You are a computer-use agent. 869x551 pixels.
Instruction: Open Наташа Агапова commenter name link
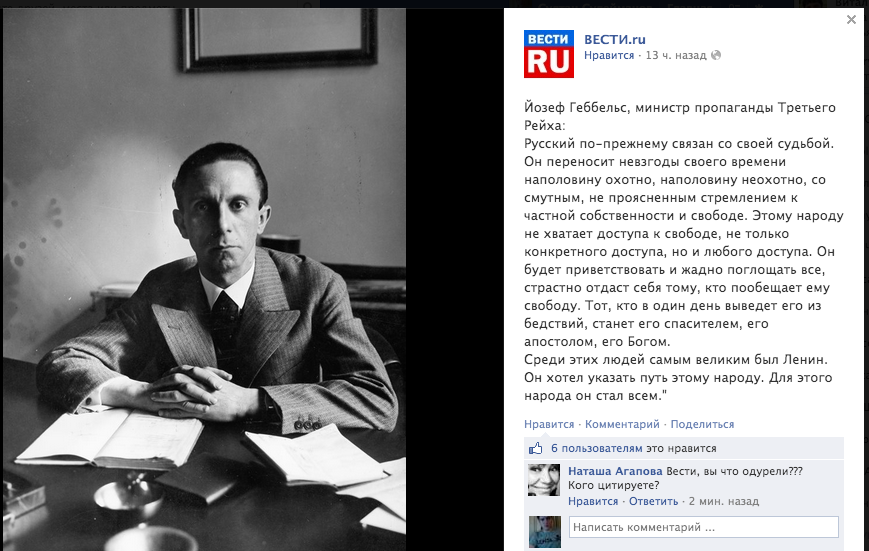point(615,471)
